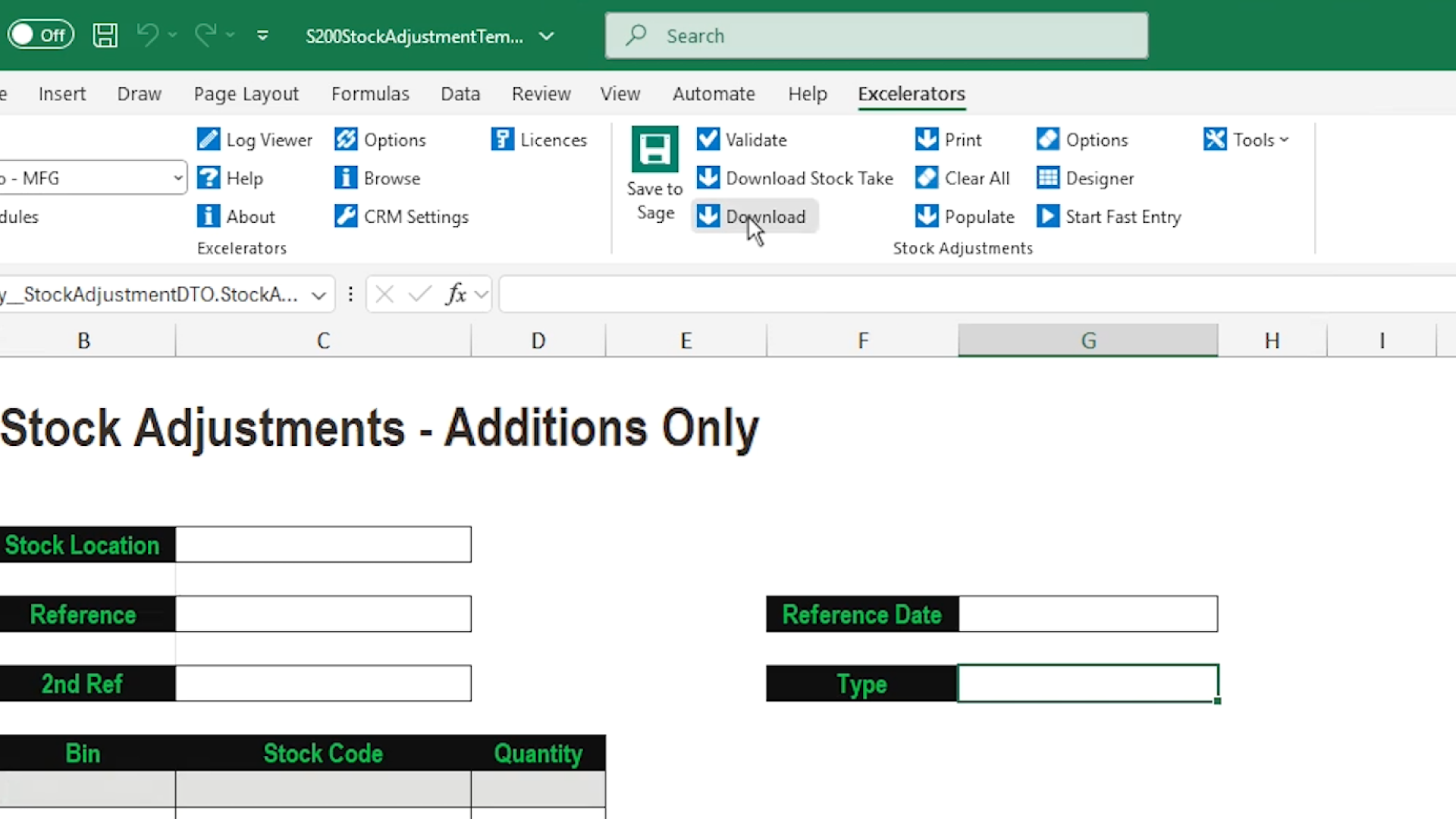Click the Licences icon

click(538, 140)
